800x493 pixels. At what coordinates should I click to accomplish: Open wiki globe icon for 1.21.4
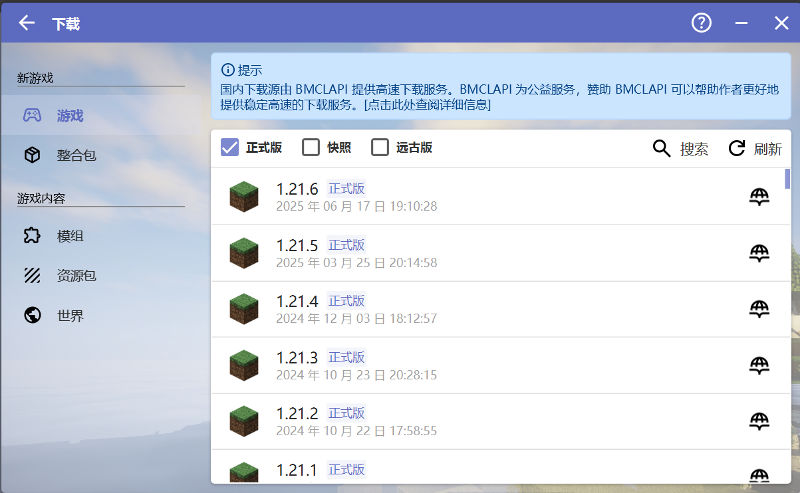coord(759,309)
